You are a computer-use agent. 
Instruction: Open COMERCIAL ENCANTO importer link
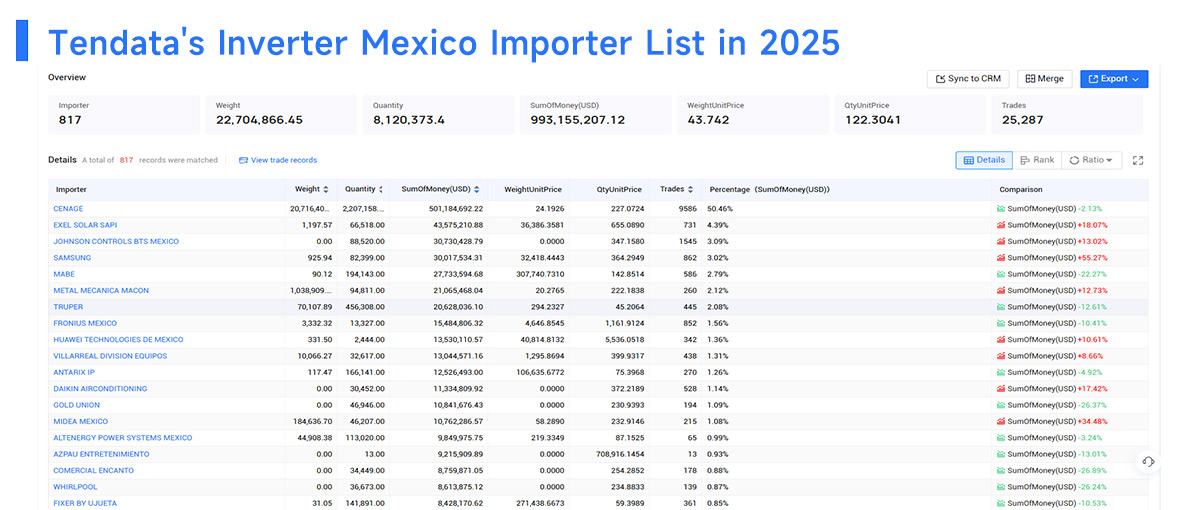point(93,471)
